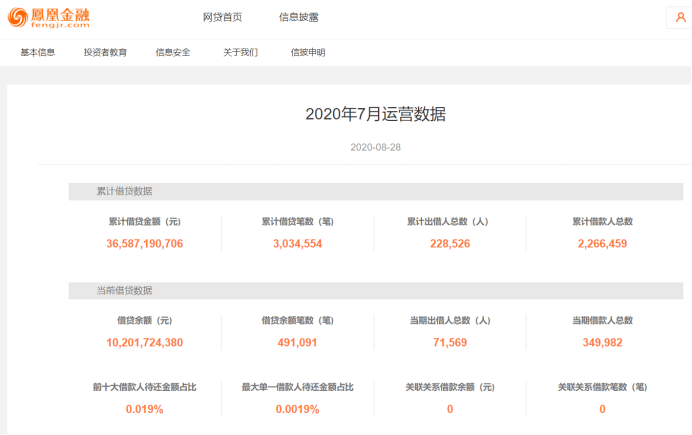This screenshot has height=435, width=692.
Task: Select the 信披申明 tab
Action: pos(308,53)
